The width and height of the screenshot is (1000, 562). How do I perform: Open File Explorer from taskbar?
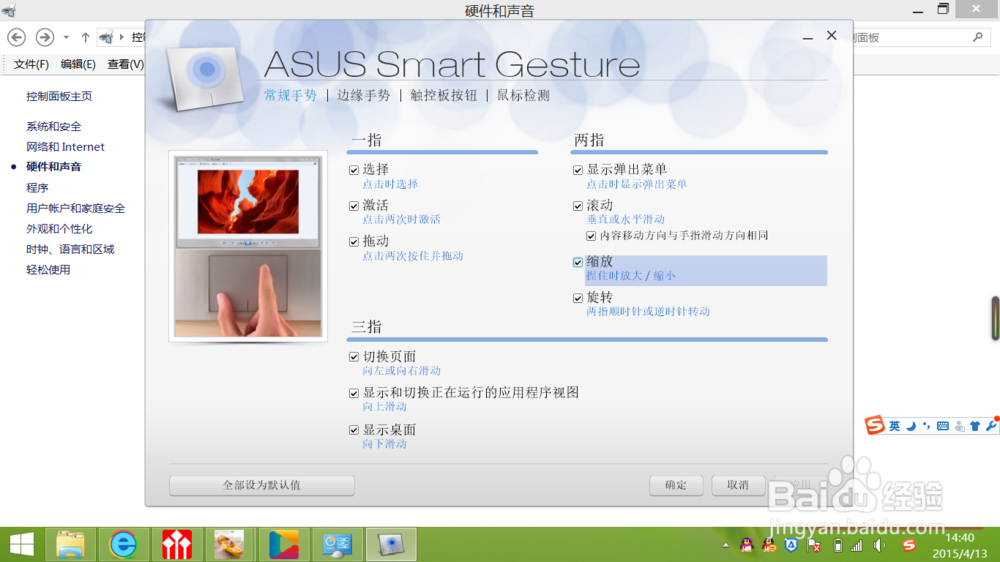[70, 545]
